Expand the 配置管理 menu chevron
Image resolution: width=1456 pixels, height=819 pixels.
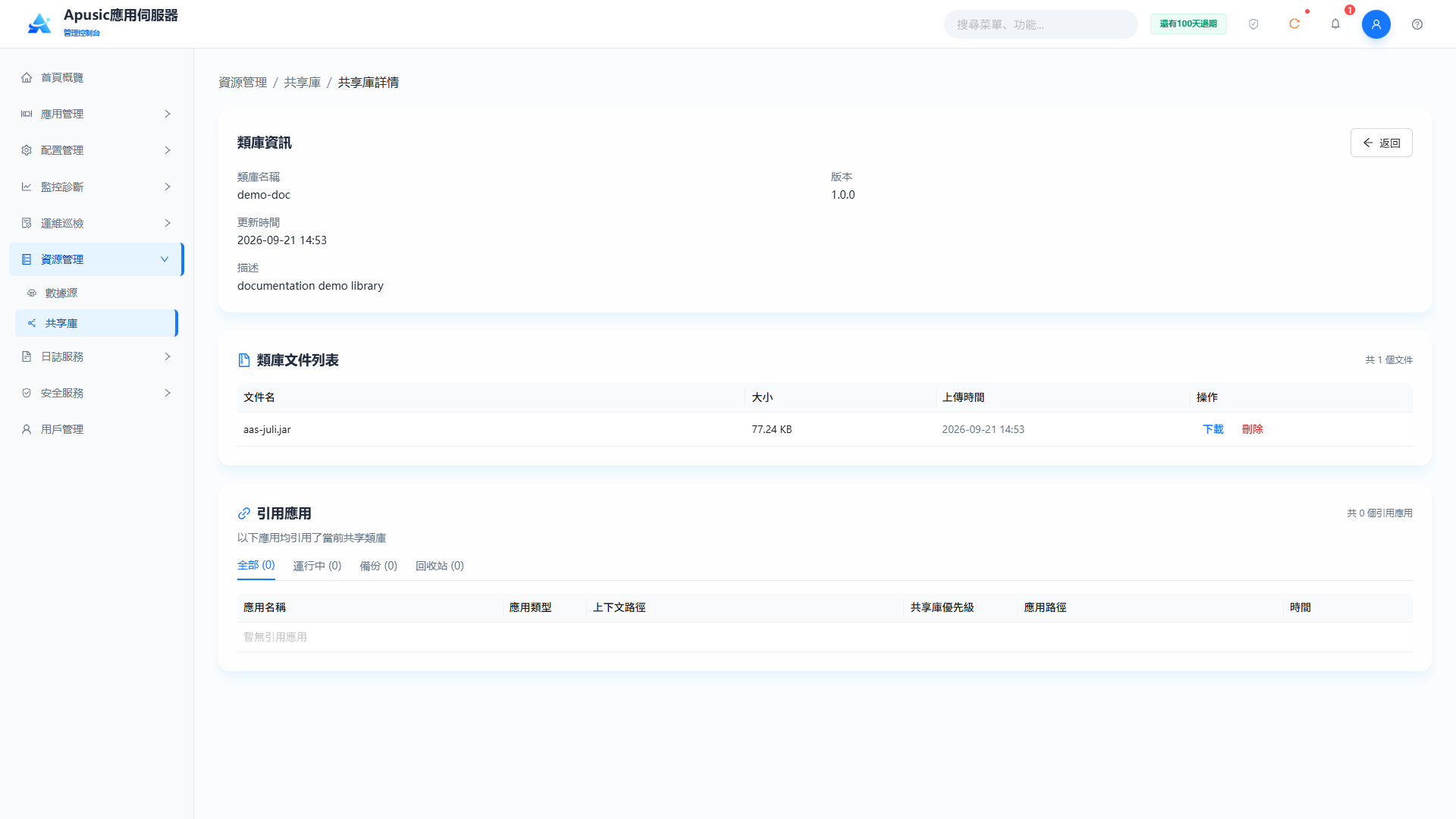168,150
